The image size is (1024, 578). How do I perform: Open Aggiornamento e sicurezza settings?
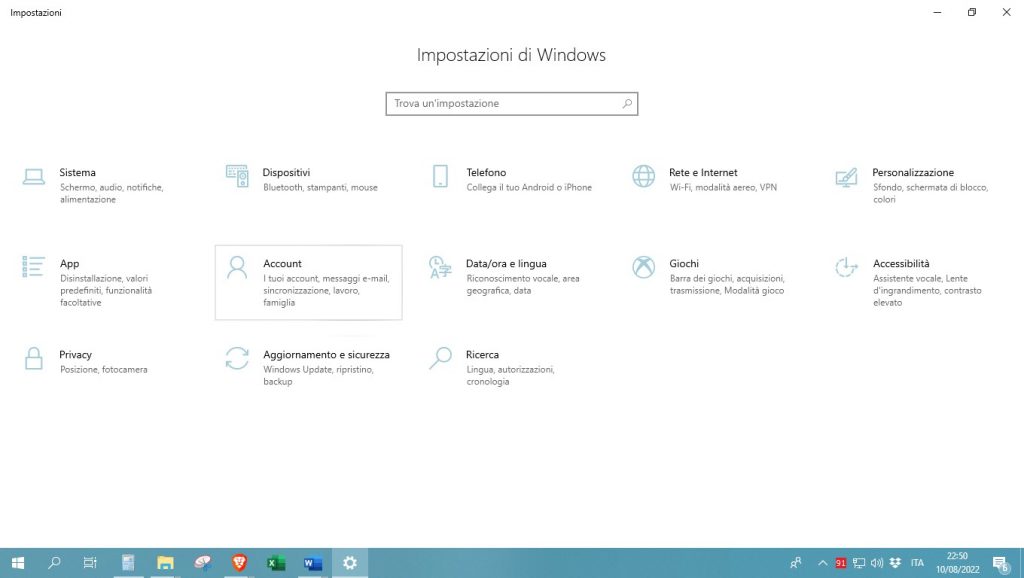click(x=307, y=367)
